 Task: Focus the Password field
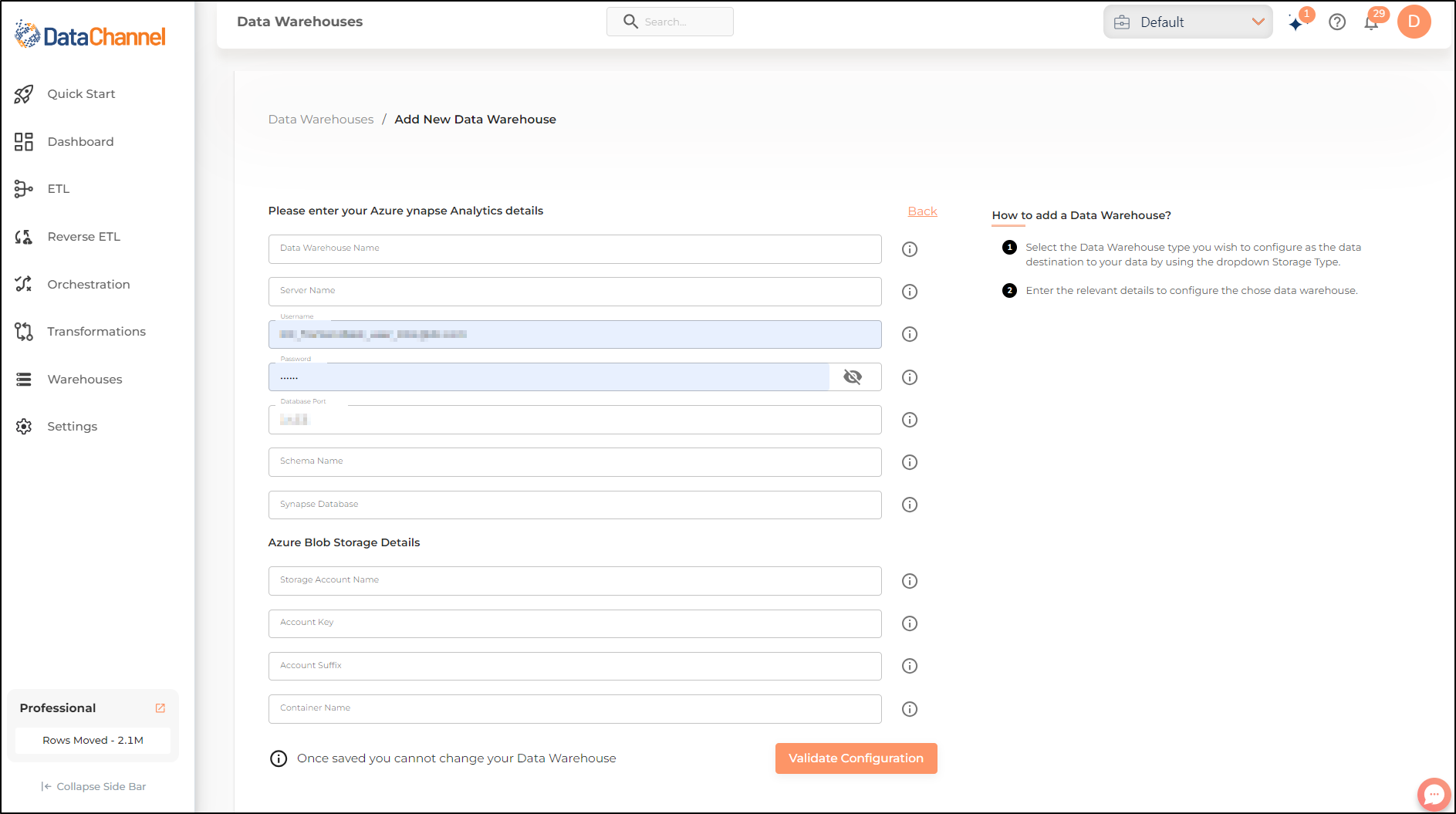pyautogui.click(x=549, y=377)
